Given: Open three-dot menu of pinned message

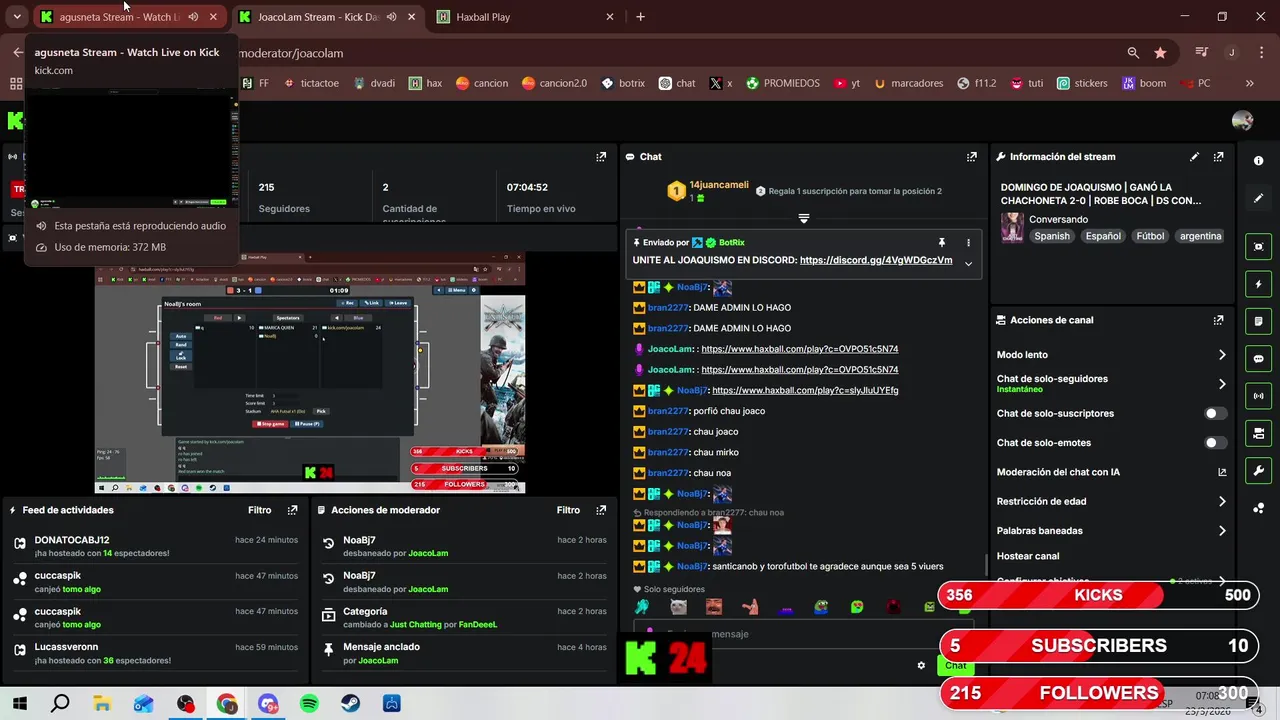Looking at the screenshot, I should pyautogui.click(x=967, y=243).
